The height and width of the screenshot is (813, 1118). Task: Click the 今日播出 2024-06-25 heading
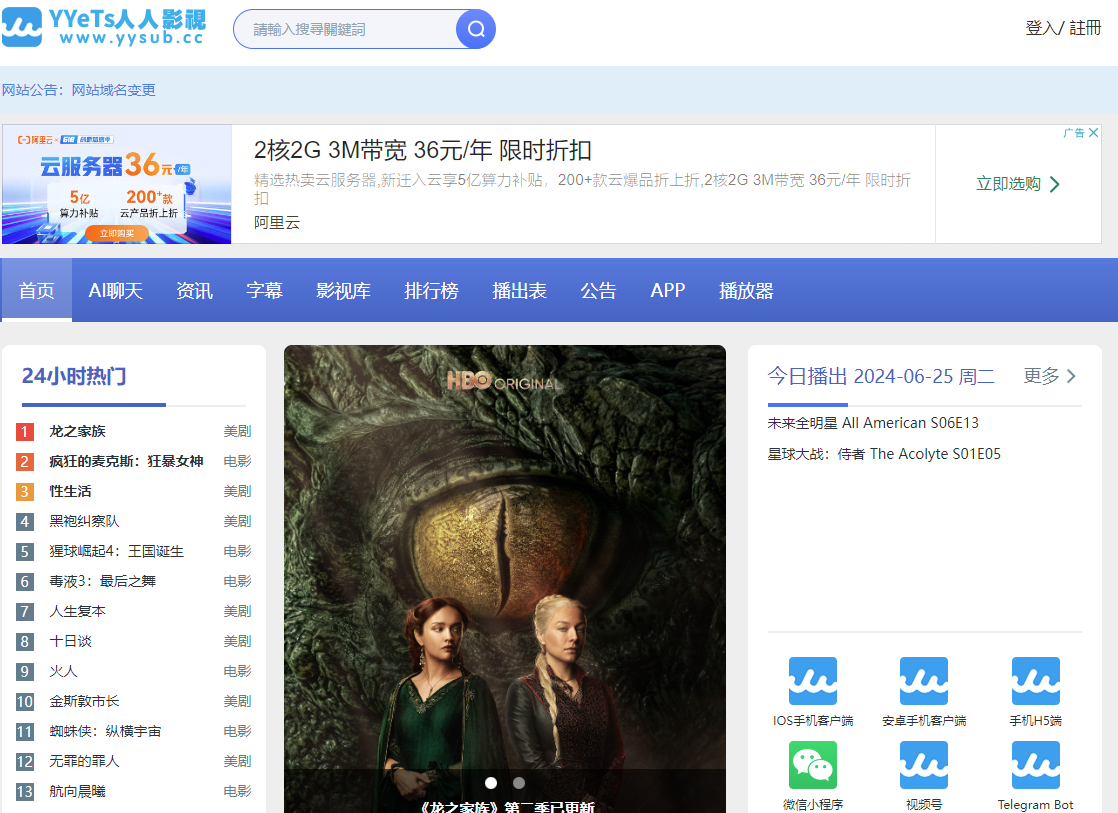(x=881, y=376)
